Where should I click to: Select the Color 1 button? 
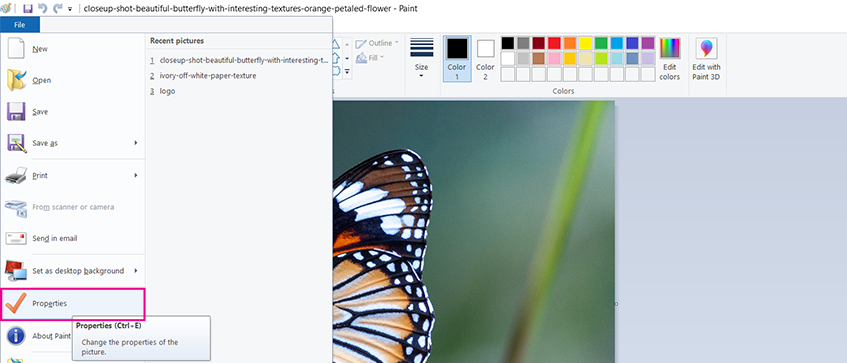[456, 59]
